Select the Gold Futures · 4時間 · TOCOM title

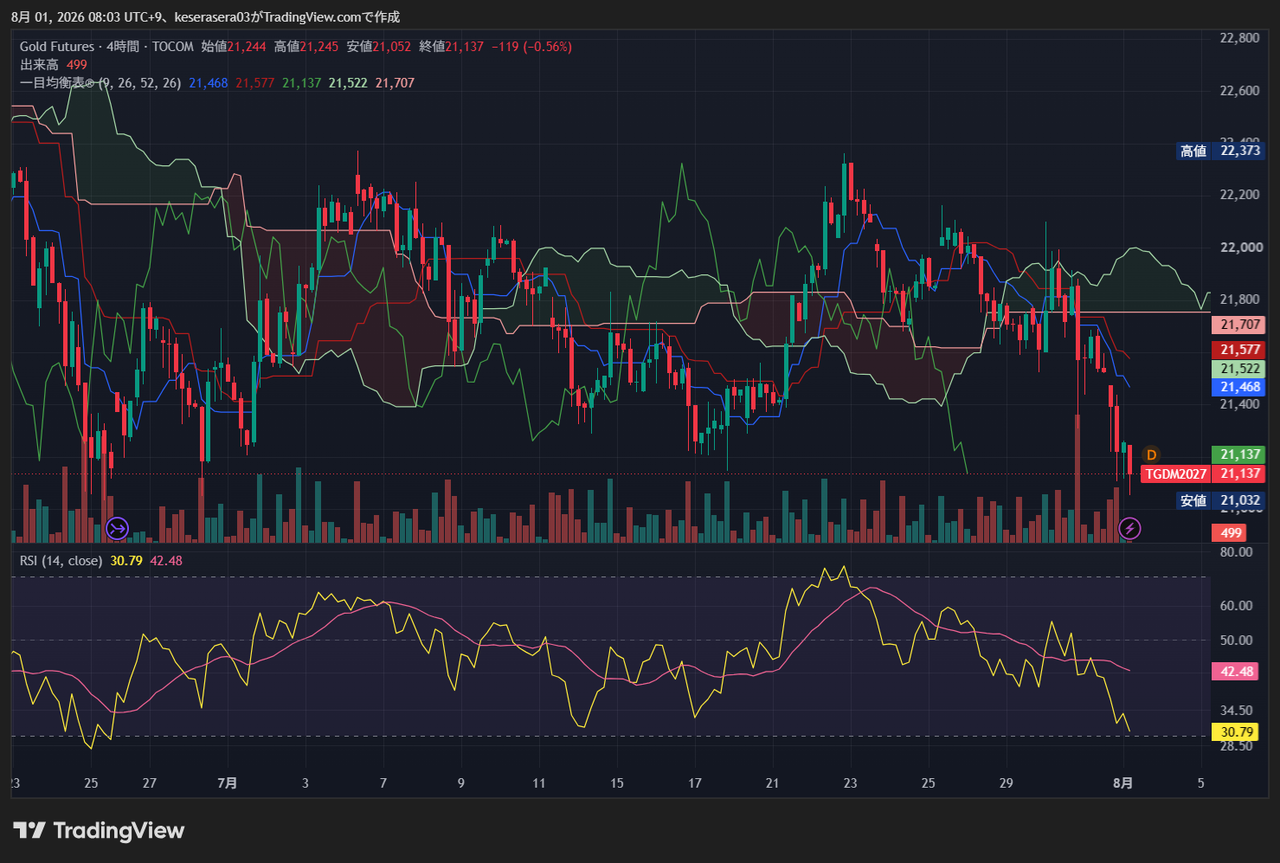click(x=108, y=46)
